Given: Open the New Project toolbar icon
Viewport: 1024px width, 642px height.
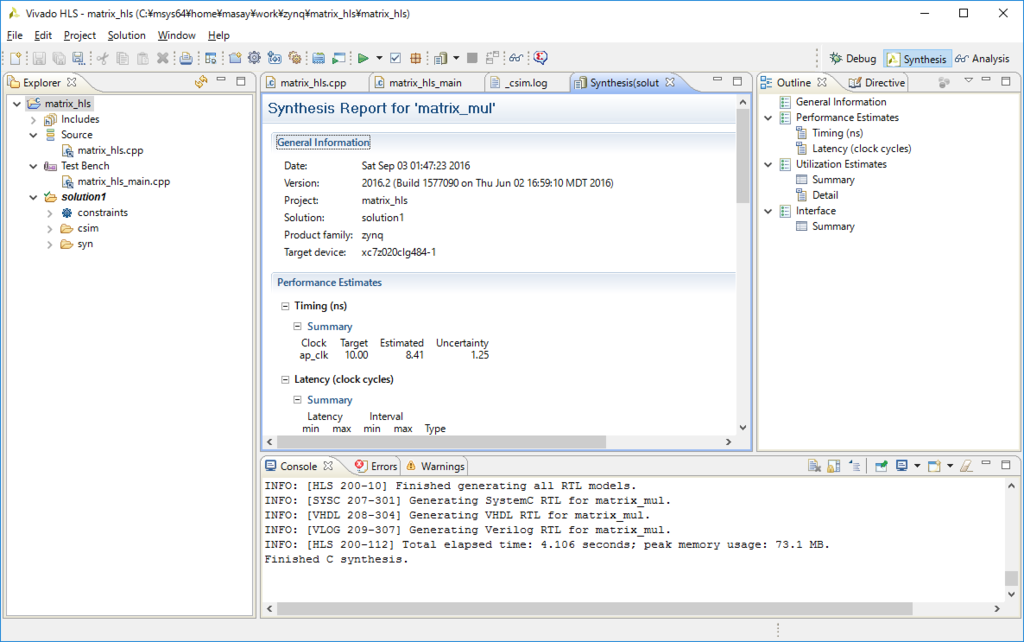Looking at the screenshot, I should point(235,58).
